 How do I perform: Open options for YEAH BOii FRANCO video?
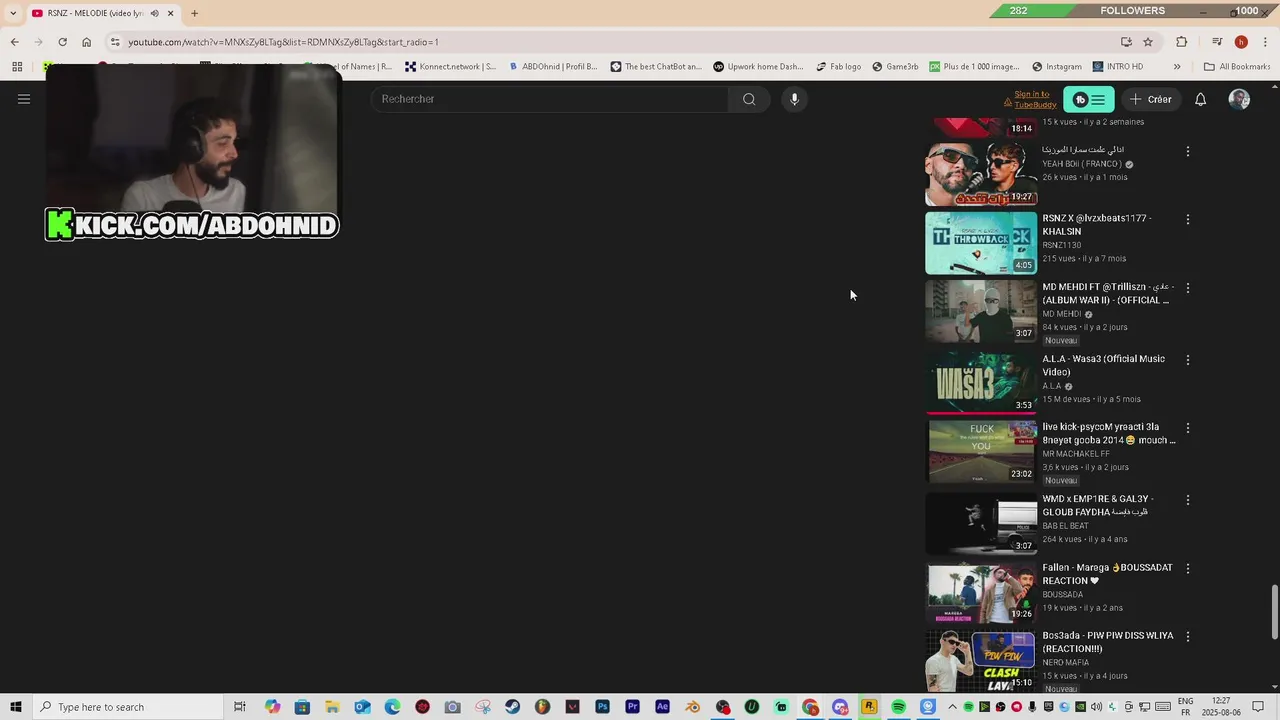(1188, 151)
